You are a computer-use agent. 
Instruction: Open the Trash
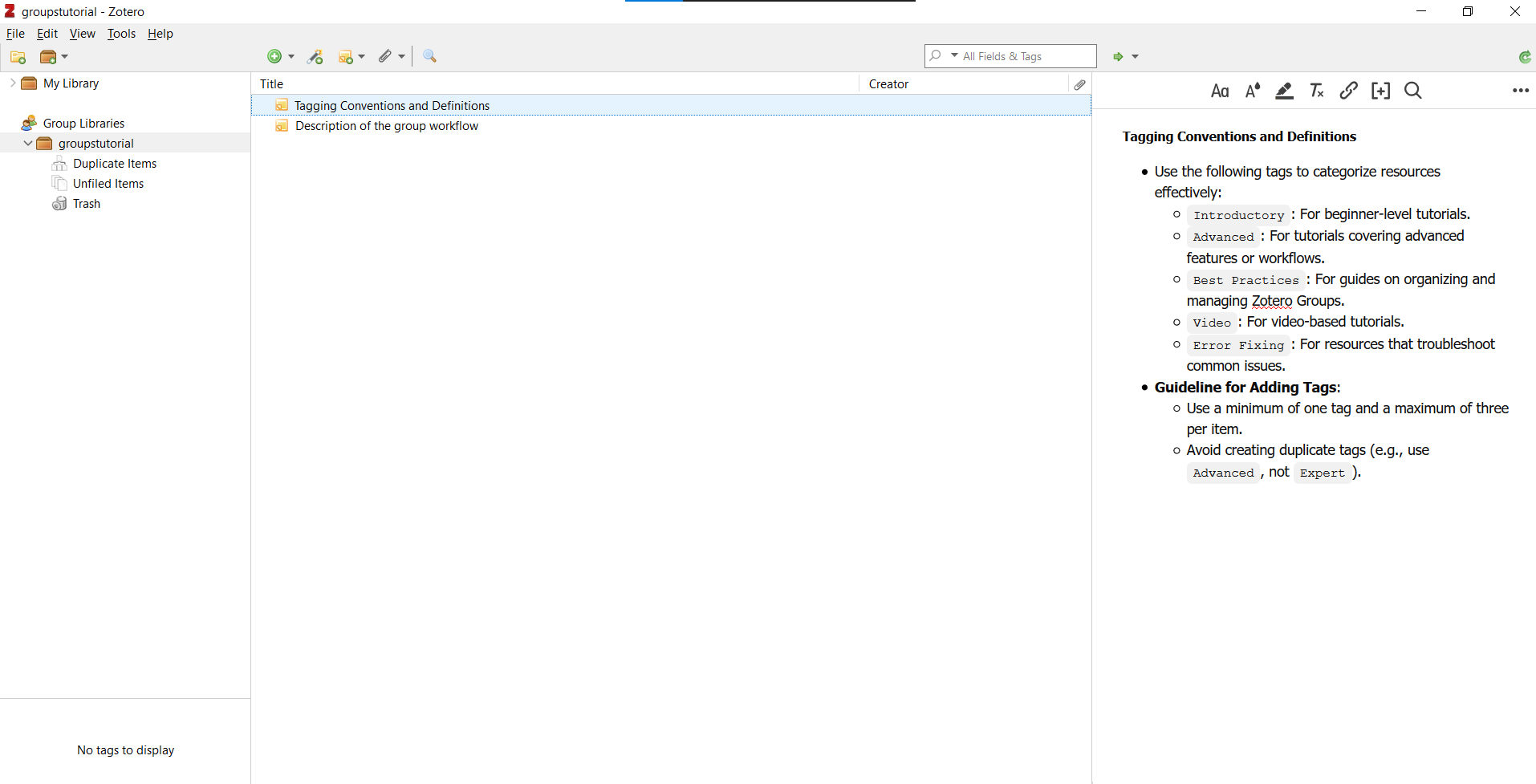[87, 204]
